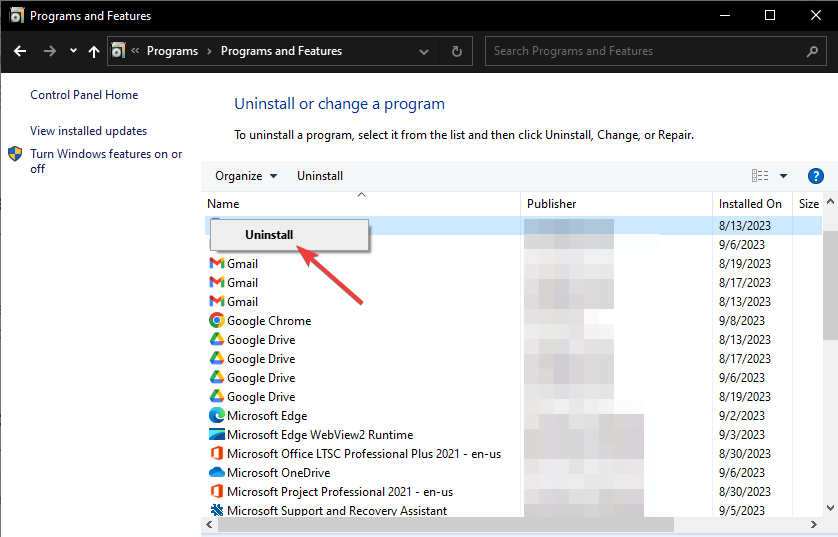Viewport: 838px width, 537px height.
Task: Go up one folder level
Action: (x=94, y=51)
